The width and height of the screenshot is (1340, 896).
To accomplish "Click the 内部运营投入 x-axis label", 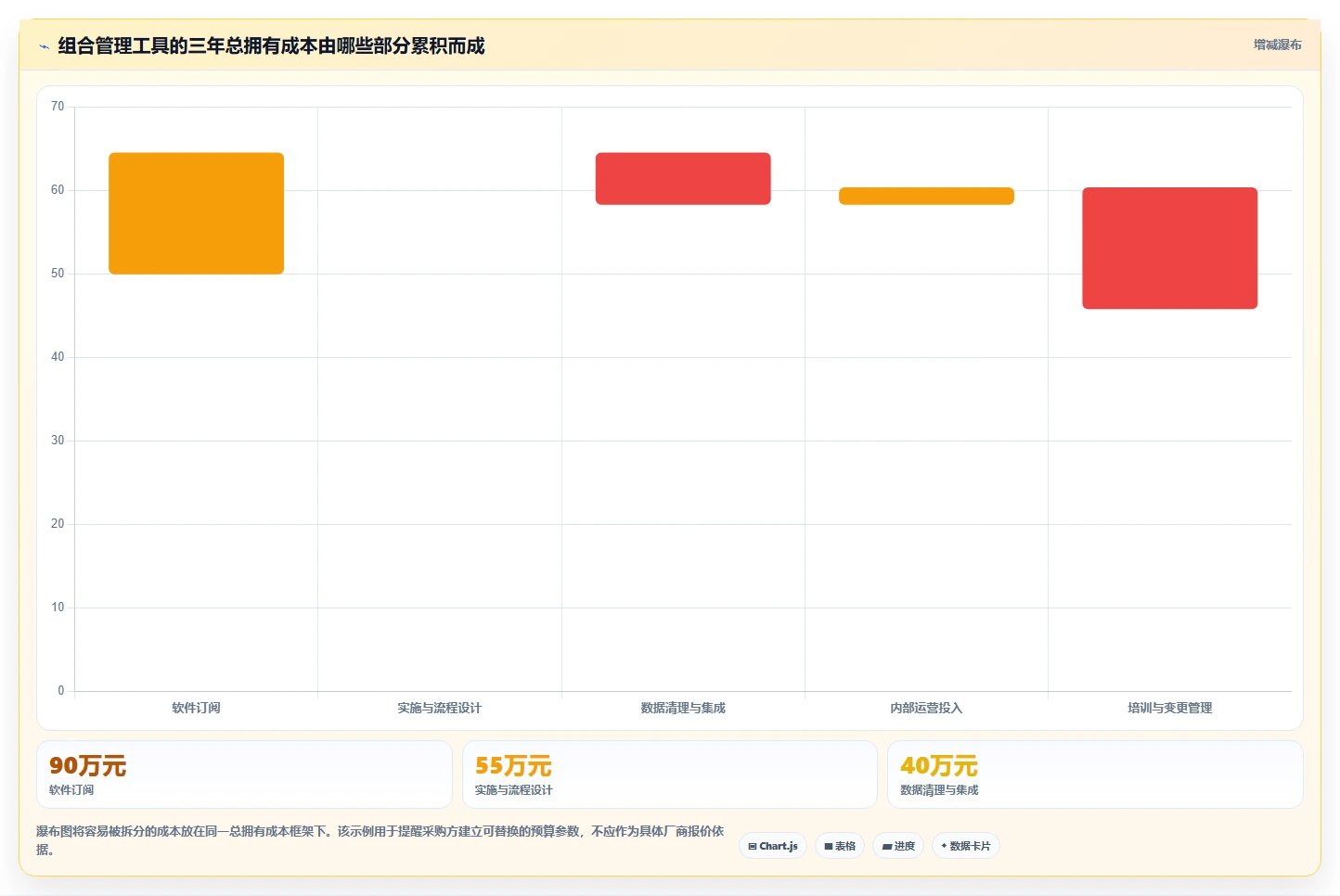I will tap(926, 708).
